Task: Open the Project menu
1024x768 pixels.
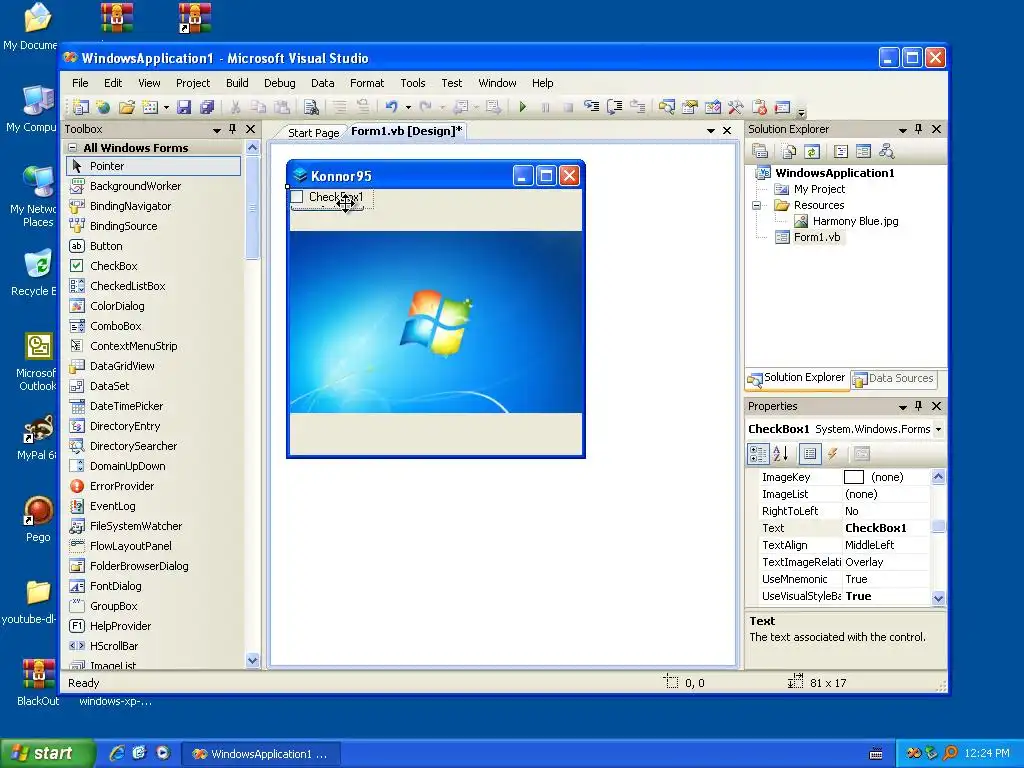Action: coord(193,83)
